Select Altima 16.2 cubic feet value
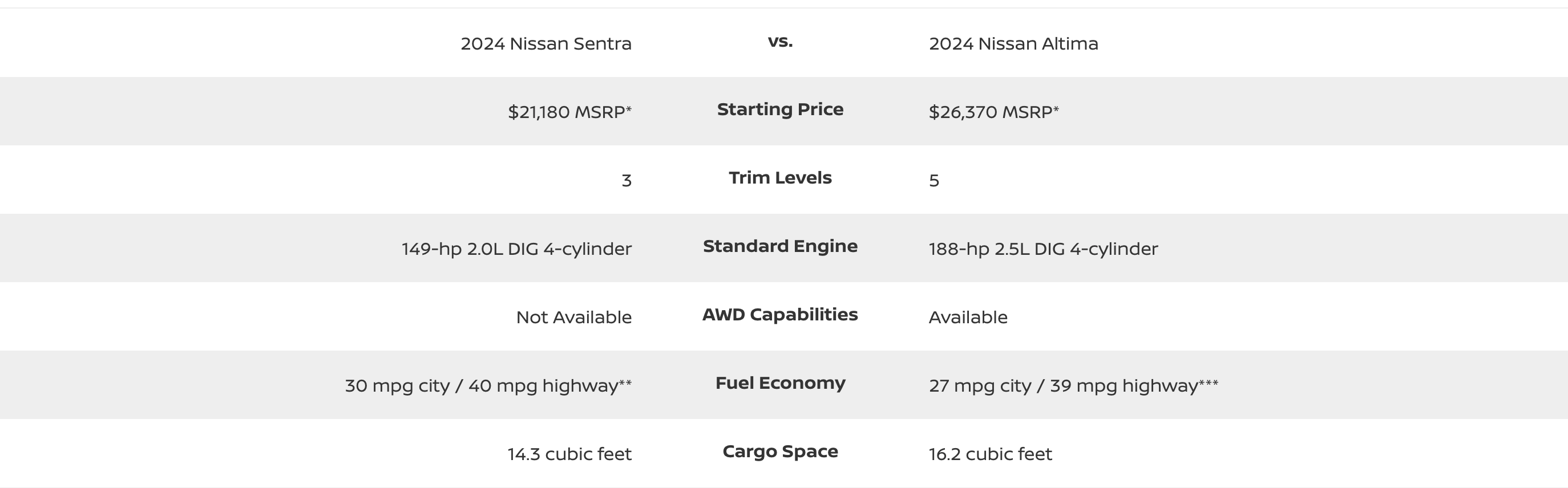Image resolution: width=1568 pixels, height=488 pixels. click(991, 454)
